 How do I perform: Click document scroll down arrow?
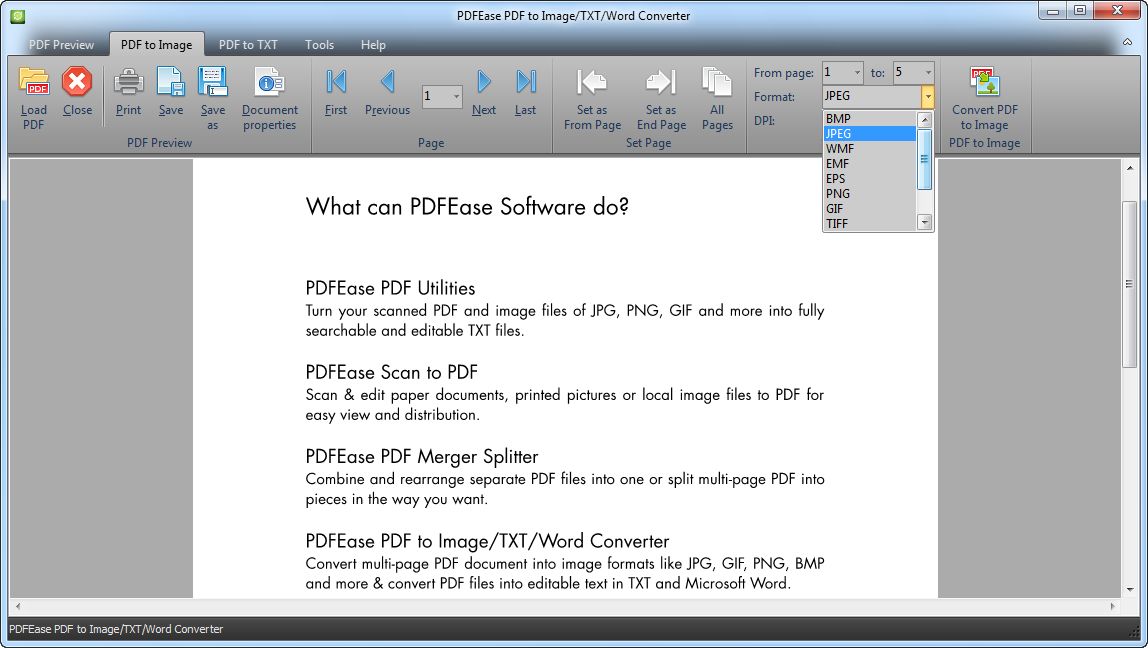coord(1130,589)
